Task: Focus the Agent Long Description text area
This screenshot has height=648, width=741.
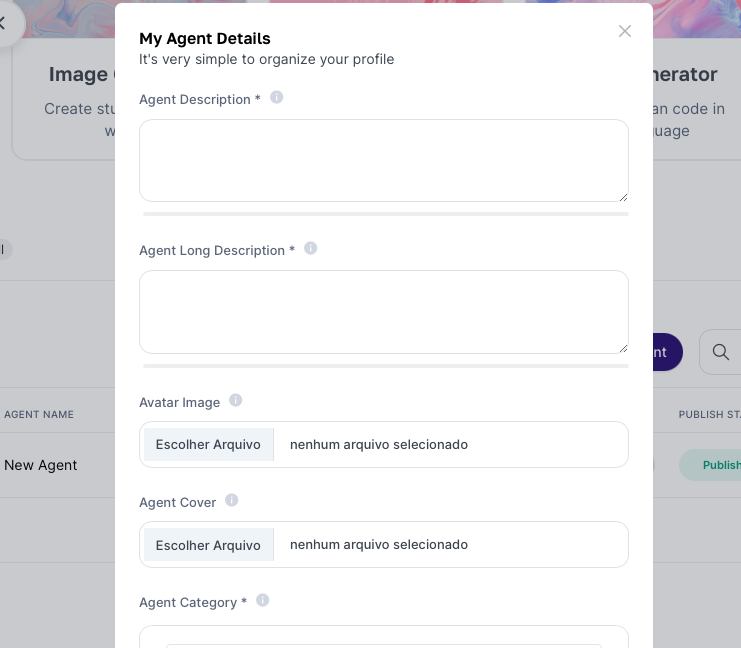Action: [384, 312]
